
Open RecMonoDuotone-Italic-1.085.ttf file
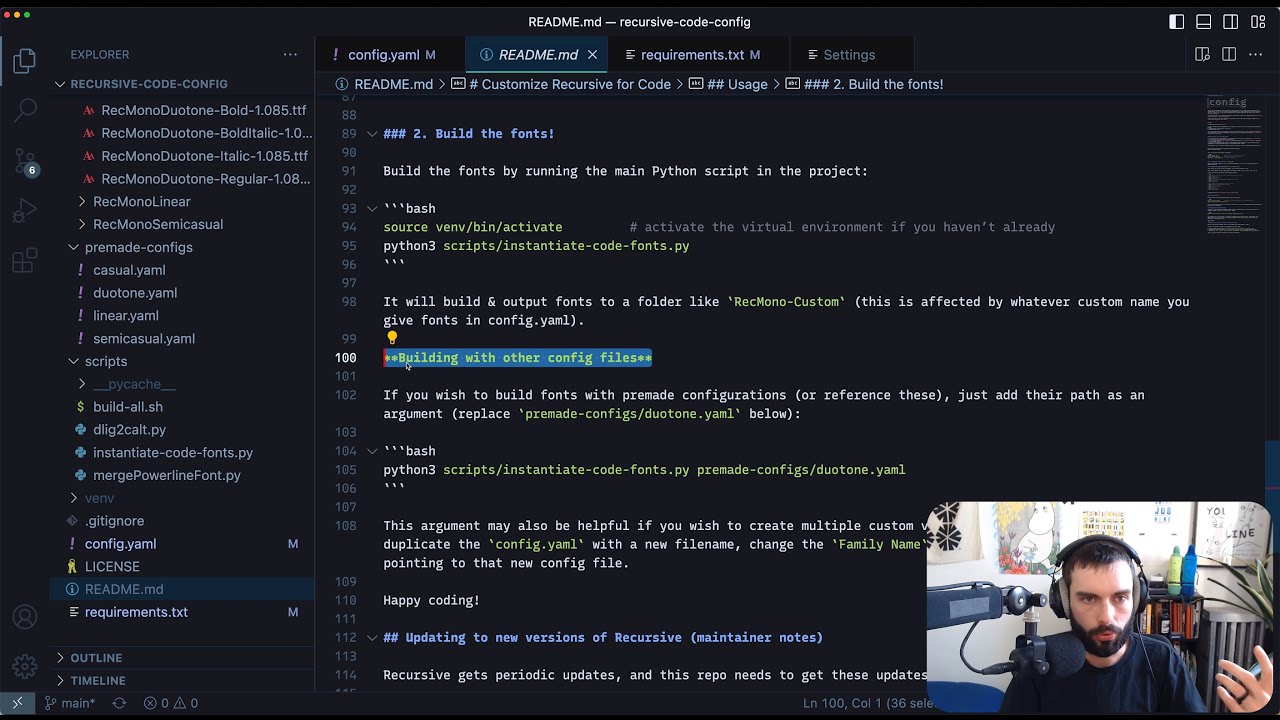pos(204,156)
